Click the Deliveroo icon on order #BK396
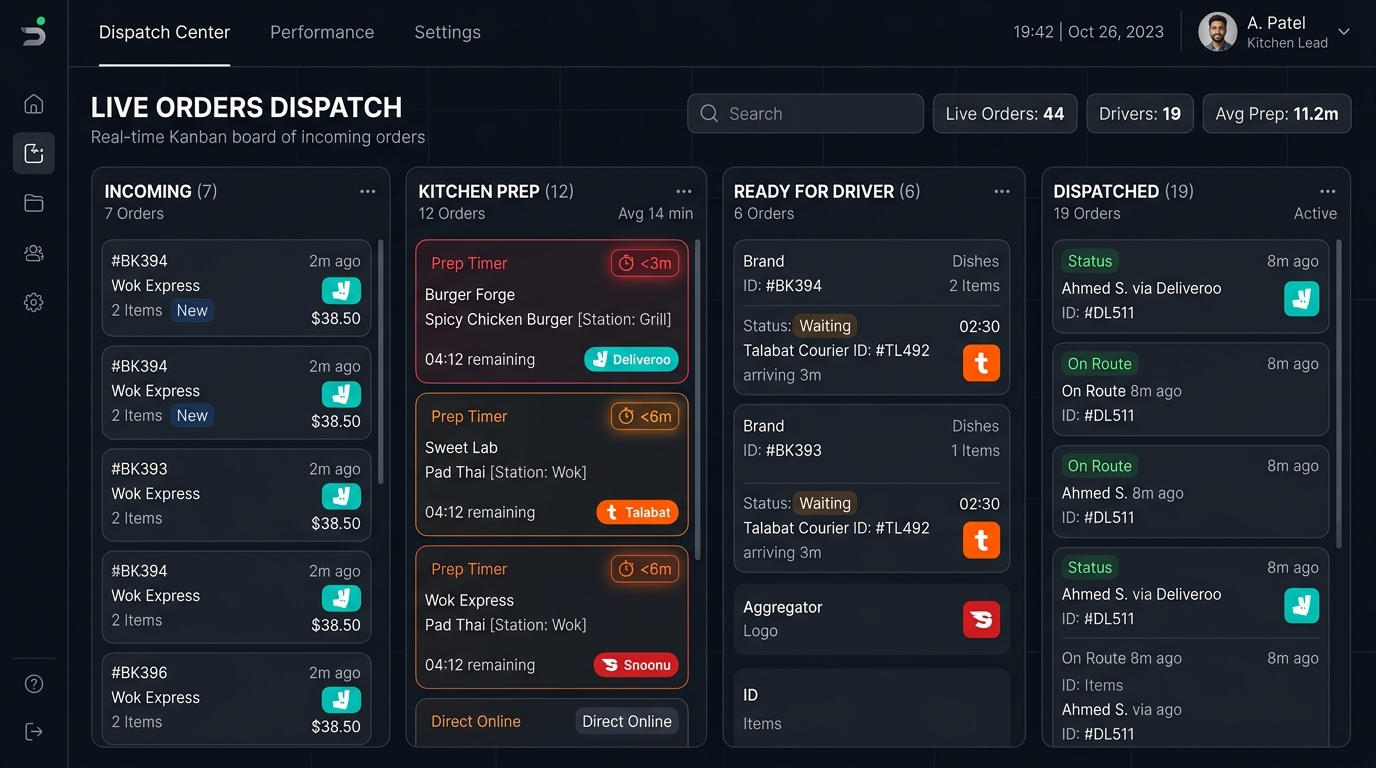 pyautogui.click(x=341, y=700)
